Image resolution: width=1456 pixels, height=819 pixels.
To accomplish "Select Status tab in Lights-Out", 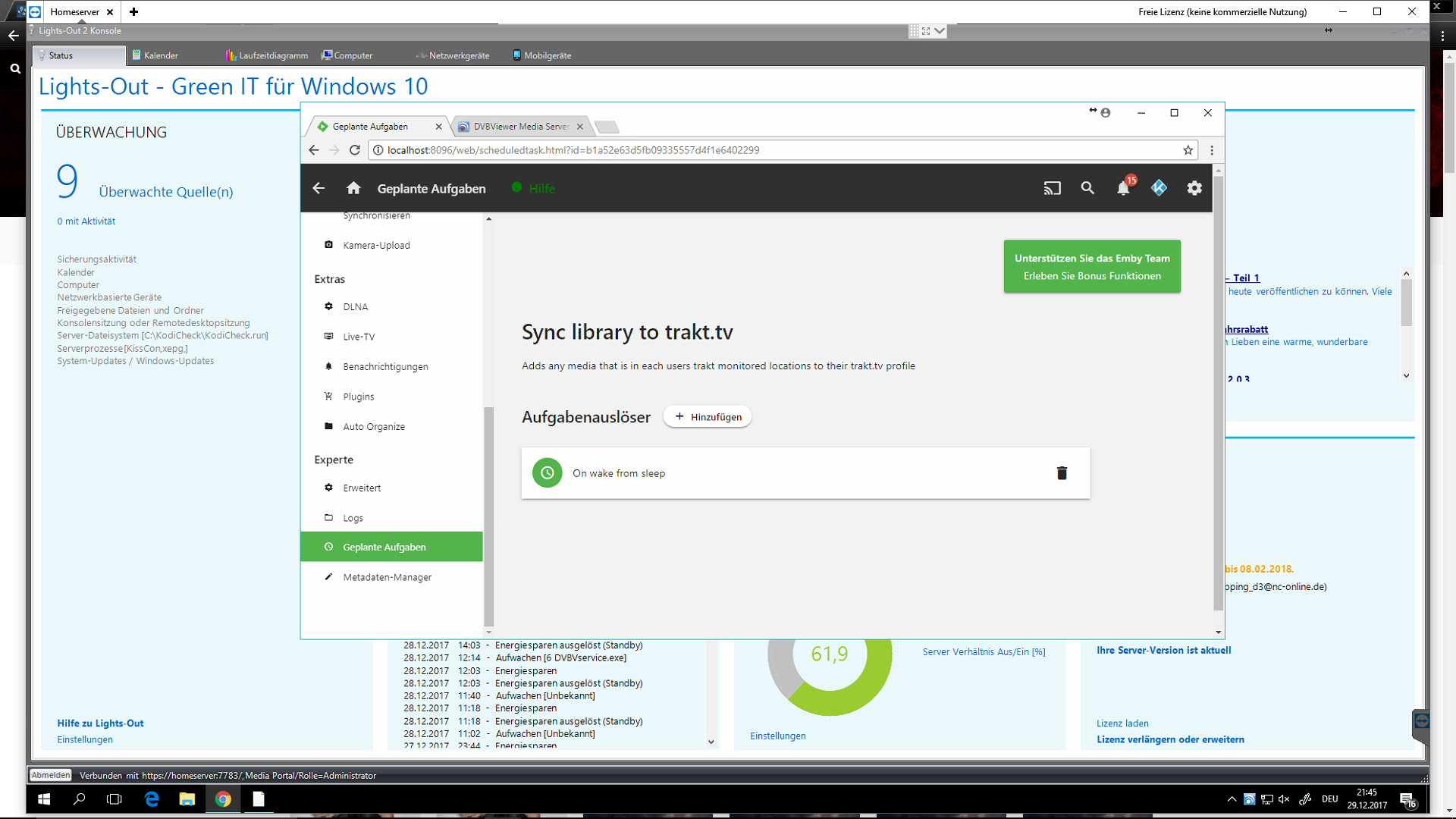I will tap(80, 55).
